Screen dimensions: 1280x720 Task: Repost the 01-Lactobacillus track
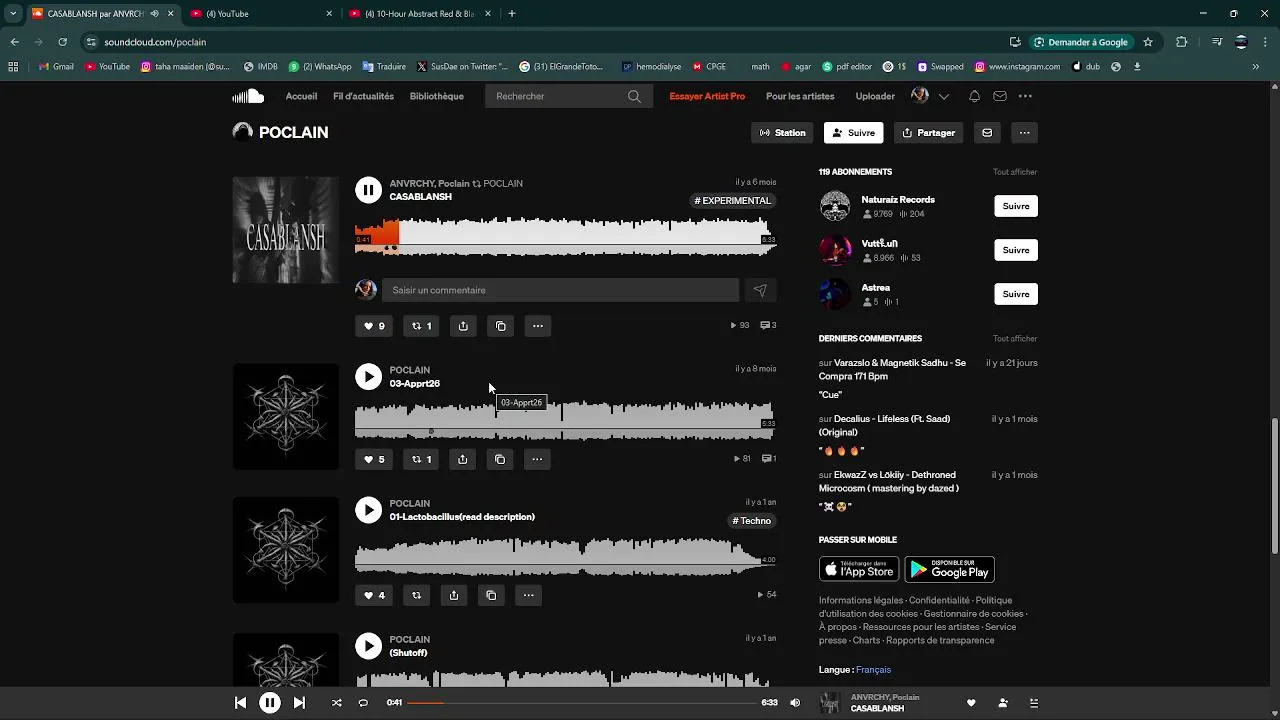click(x=416, y=595)
